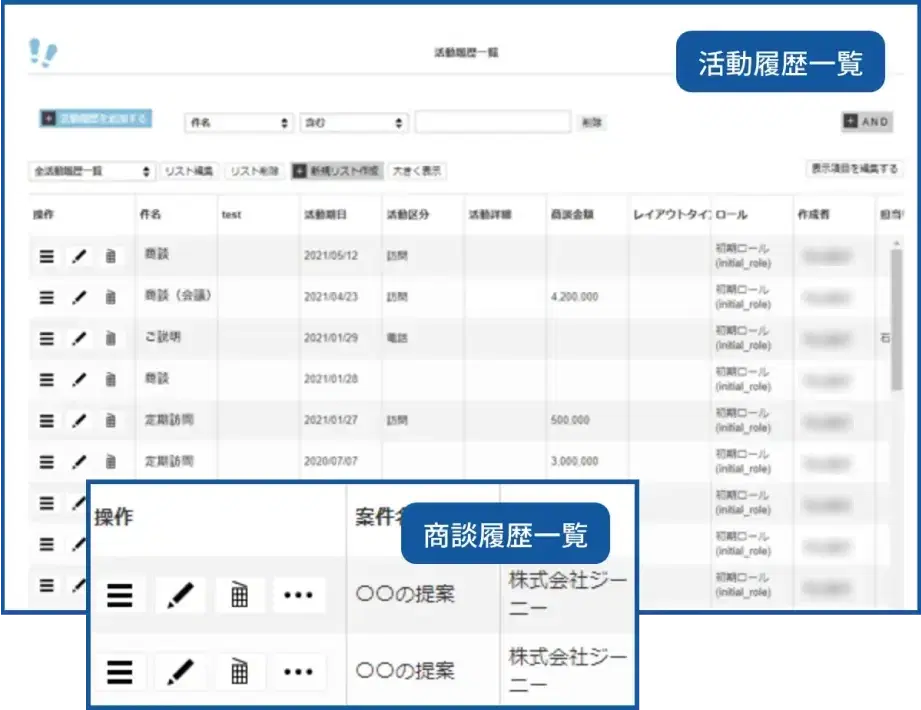Open the more options (…) icon on 〇〇の提案 row
This screenshot has width=921, height=710.
pyautogui.click(x=299, y=594)
